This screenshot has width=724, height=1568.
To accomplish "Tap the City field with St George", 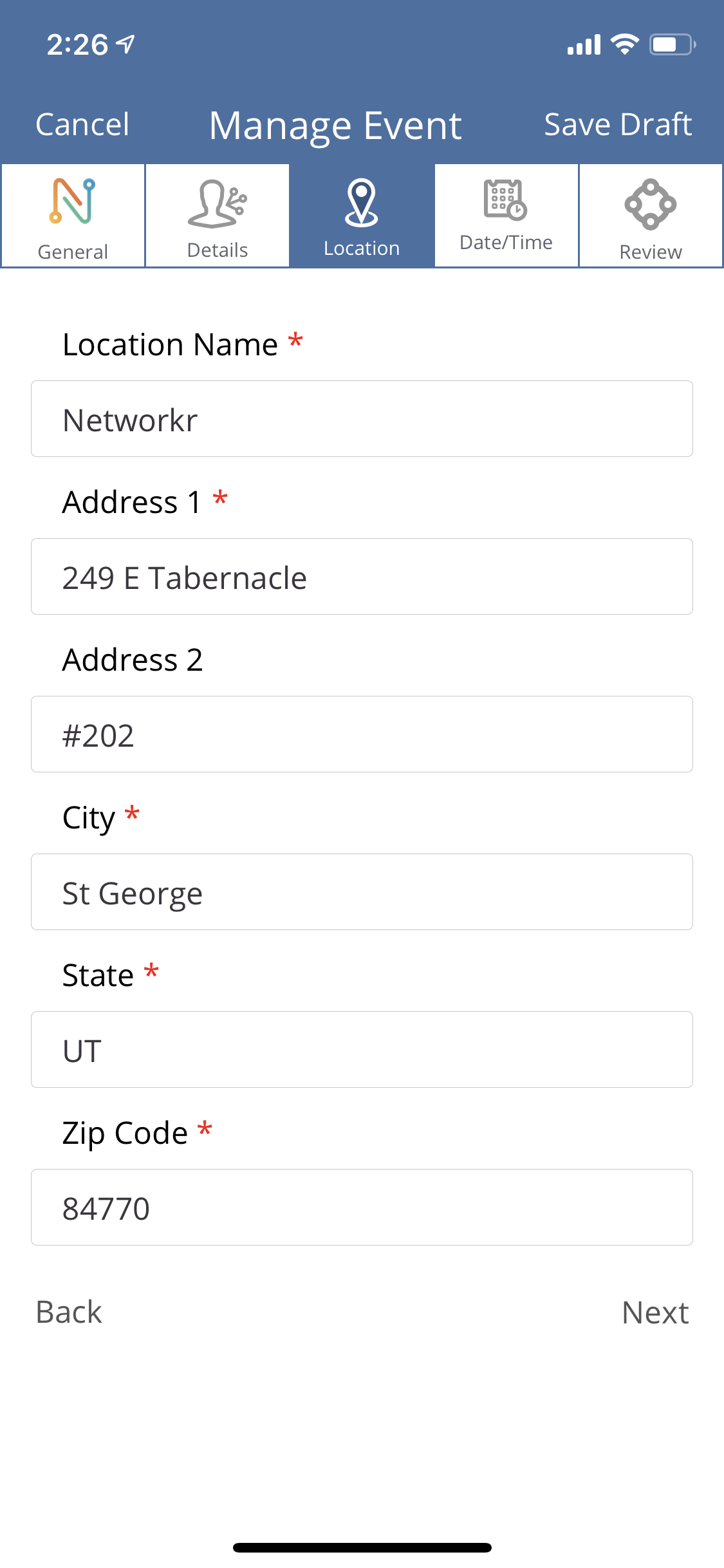I will pos(362,892).
